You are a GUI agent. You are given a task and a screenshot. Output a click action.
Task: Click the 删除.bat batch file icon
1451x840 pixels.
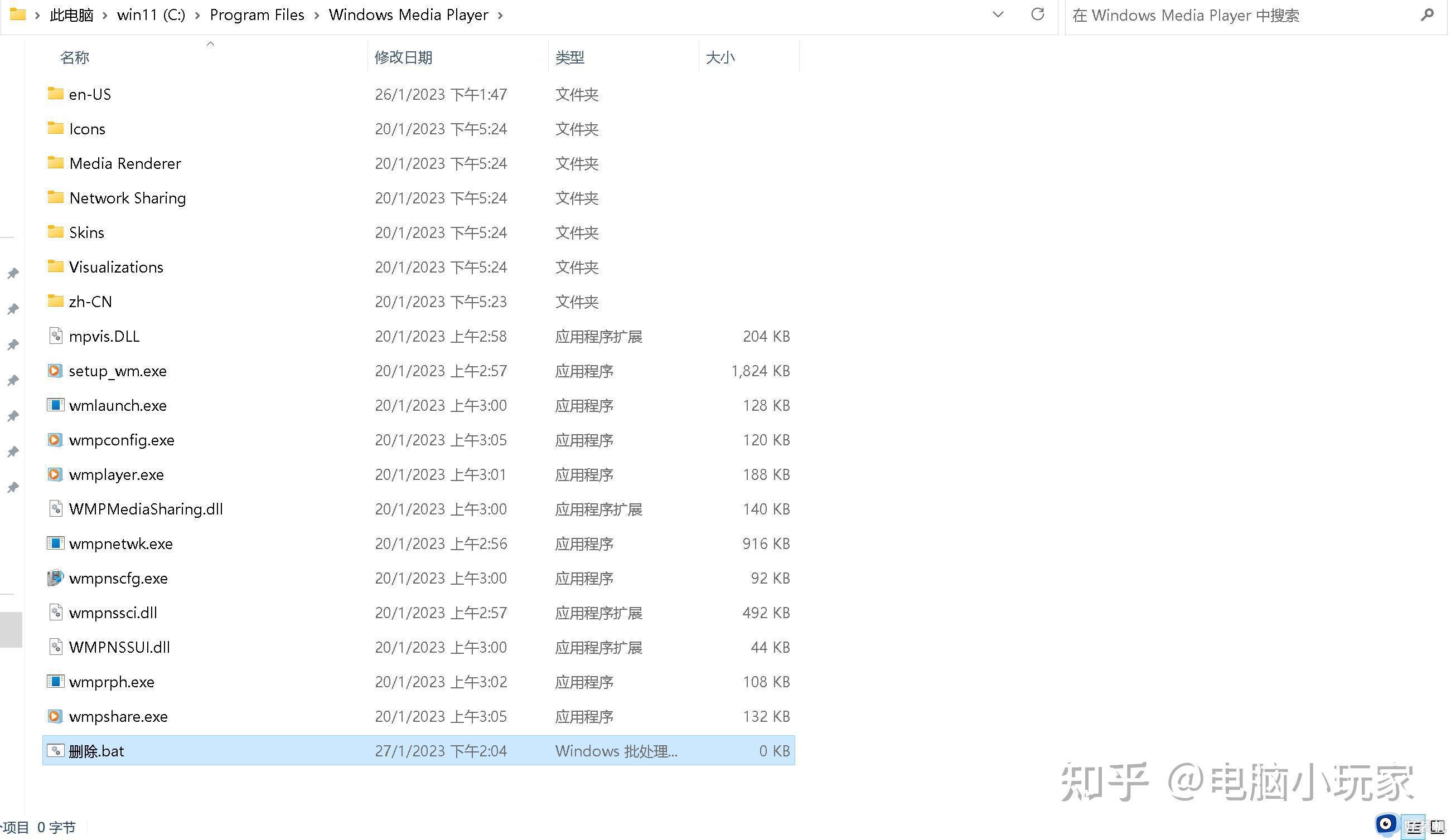pos(56,750)
